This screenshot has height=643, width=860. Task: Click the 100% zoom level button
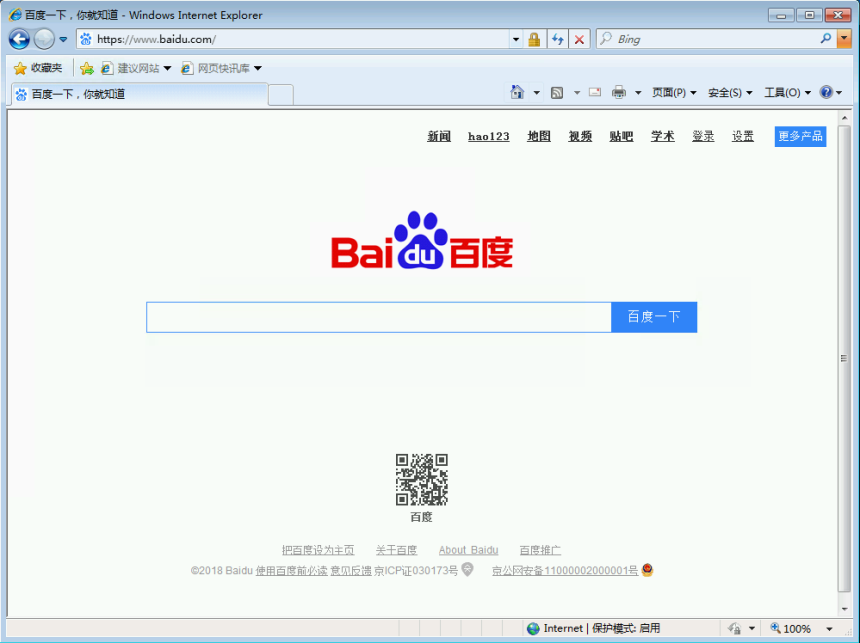pyautogui.click(x=790, y=629)
